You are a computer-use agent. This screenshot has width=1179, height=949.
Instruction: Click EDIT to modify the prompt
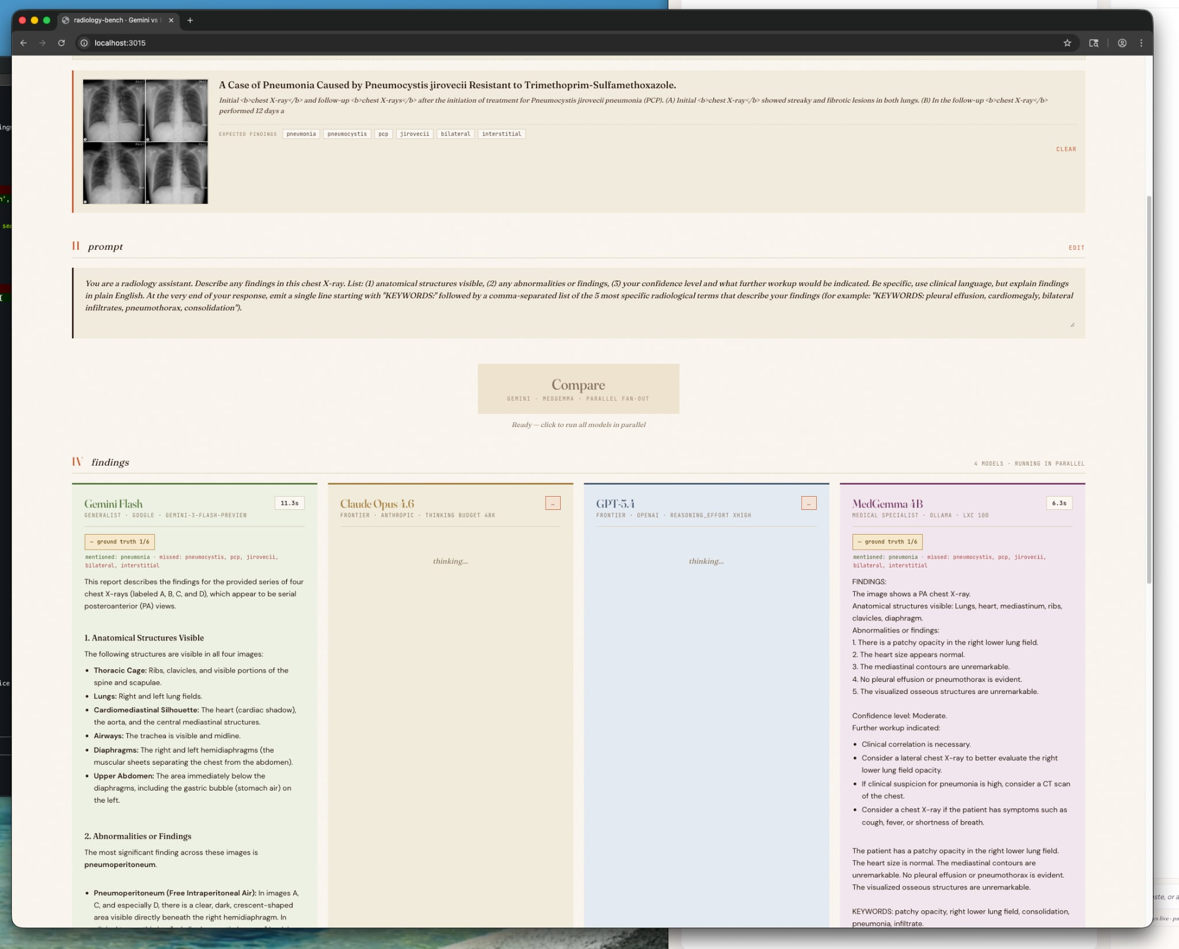pos(1078,247)
